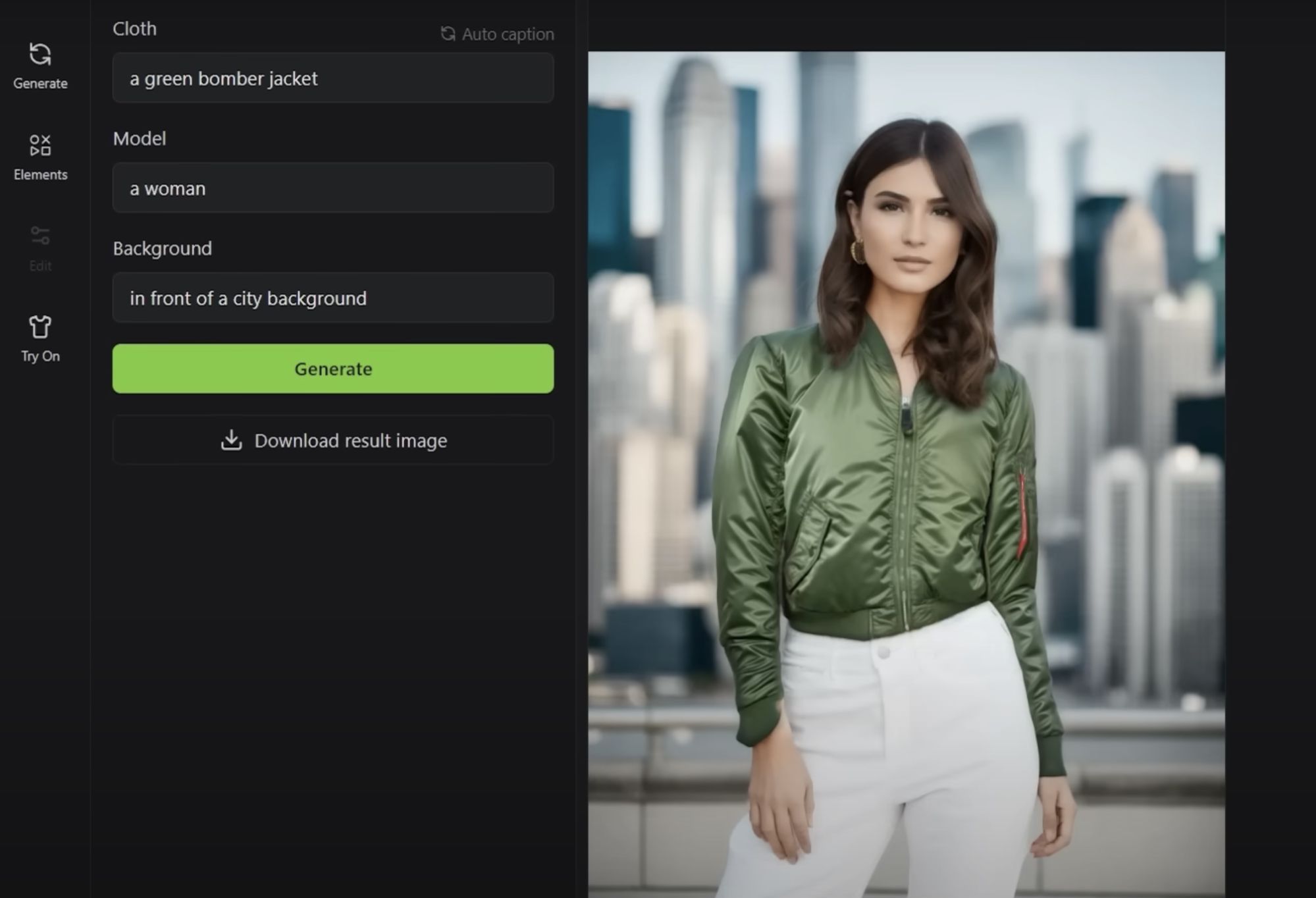Image resolution: width=1316 pixels, height=898 pixels.
Task: Click the Download result image icon
Action: tap(231, 440)
